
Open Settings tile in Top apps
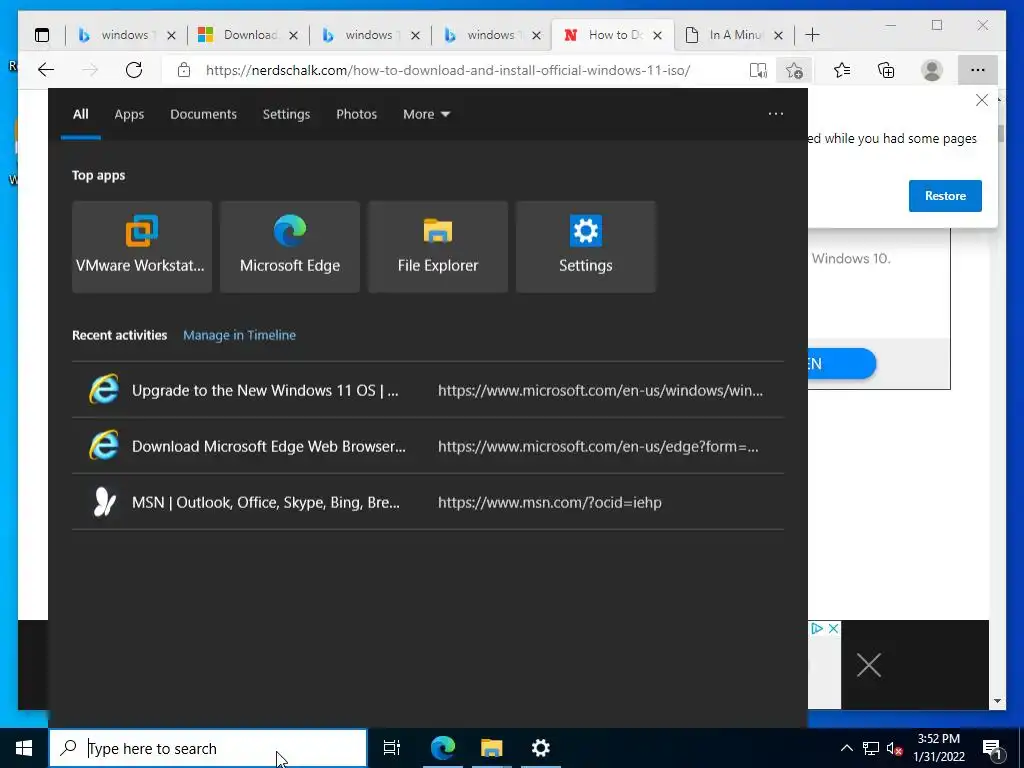(586, 247)
